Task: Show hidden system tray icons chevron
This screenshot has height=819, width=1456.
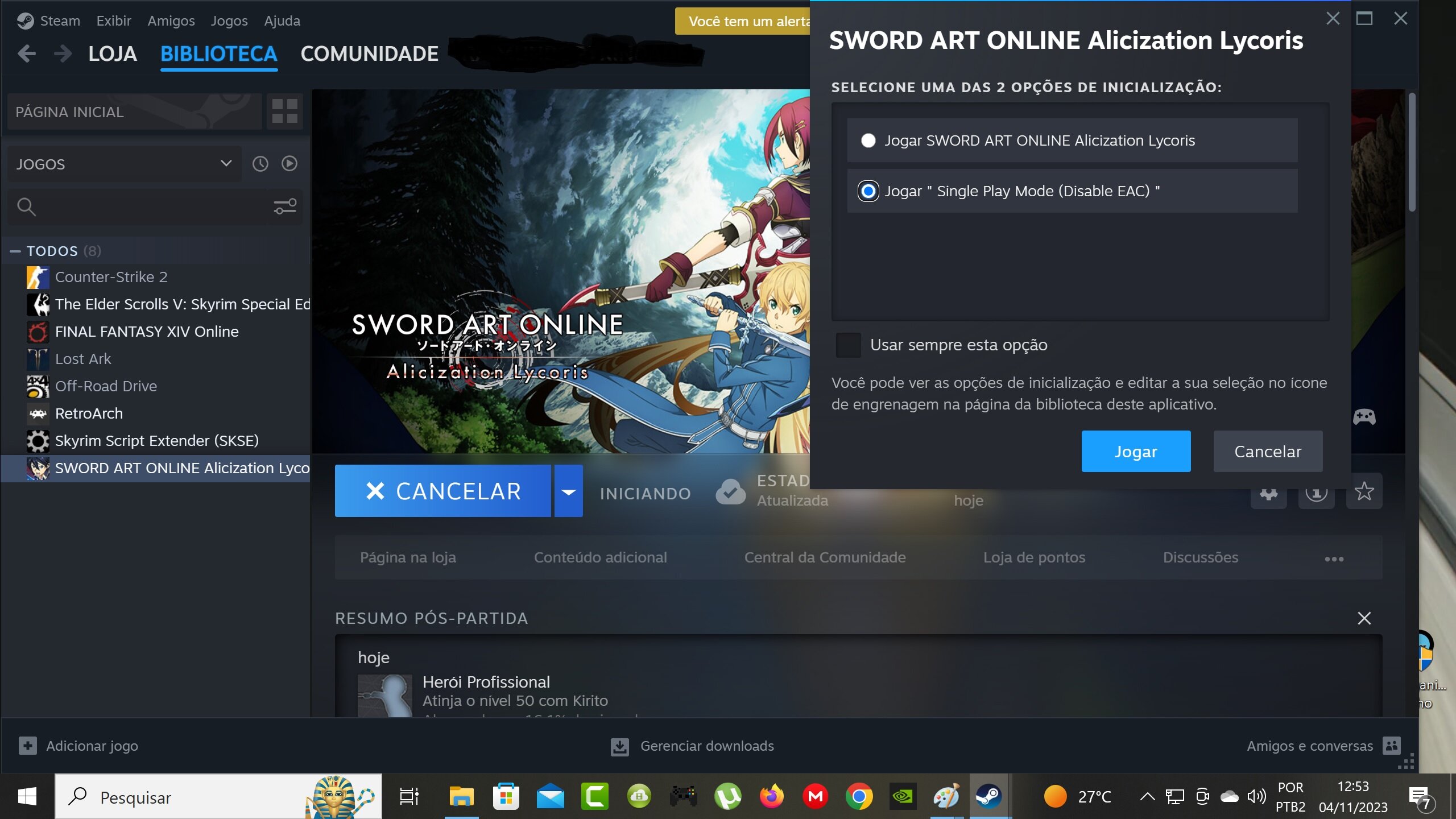Action: (1147, 796)
